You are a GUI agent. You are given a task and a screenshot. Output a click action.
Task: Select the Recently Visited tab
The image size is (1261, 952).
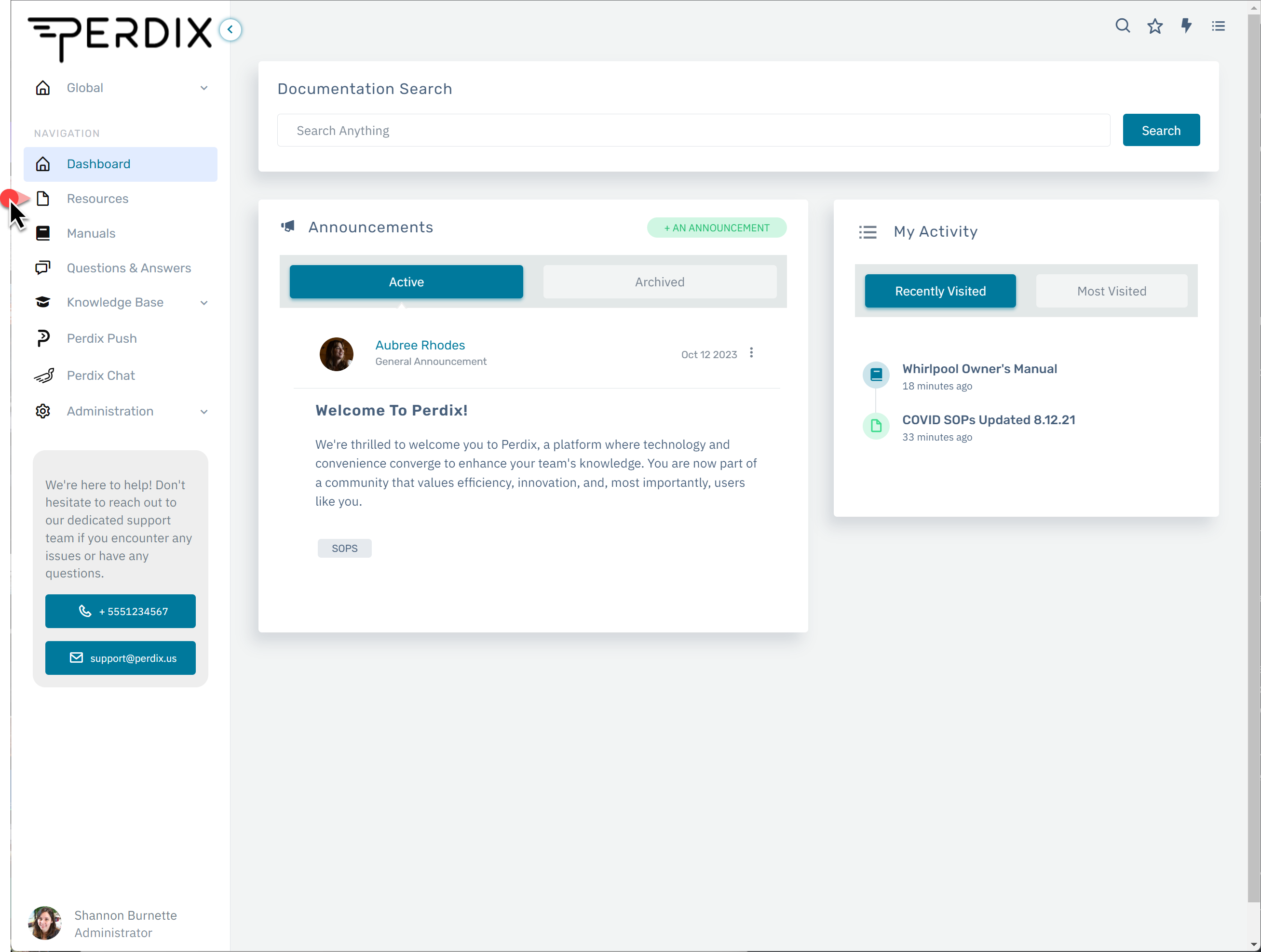click(941, 291)
